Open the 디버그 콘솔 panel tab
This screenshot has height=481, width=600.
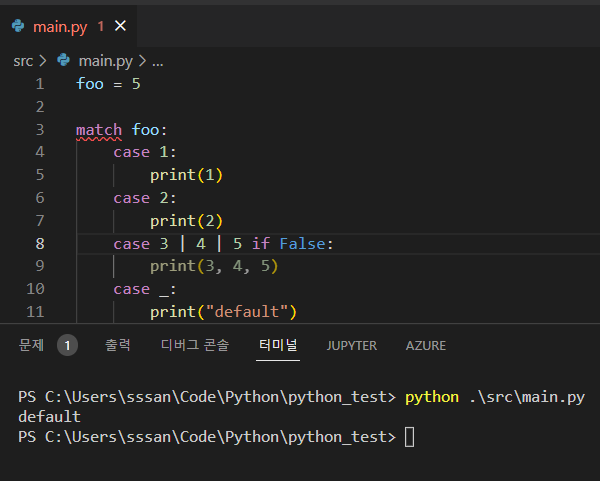194,345
